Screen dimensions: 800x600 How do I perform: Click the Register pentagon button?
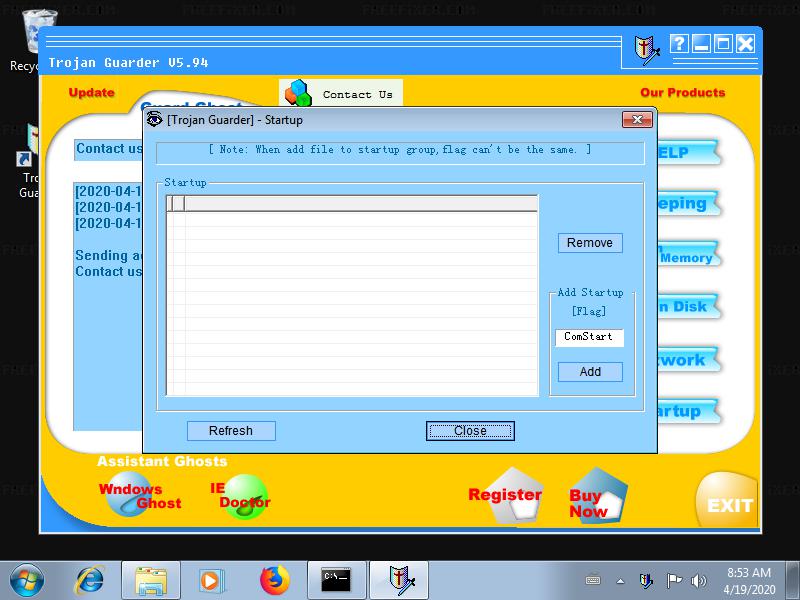click(506, 495)
